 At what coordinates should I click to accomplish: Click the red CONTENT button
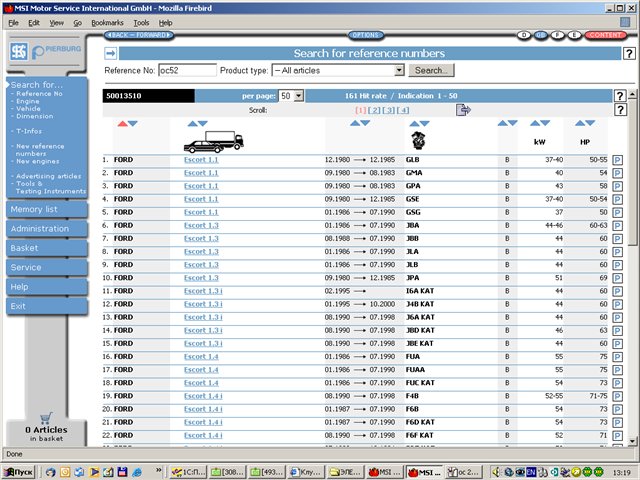605,35
